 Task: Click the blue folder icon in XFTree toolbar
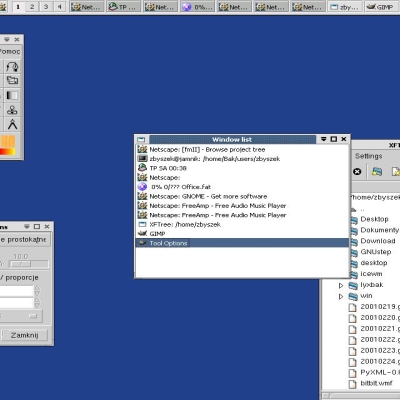point(377,172)
